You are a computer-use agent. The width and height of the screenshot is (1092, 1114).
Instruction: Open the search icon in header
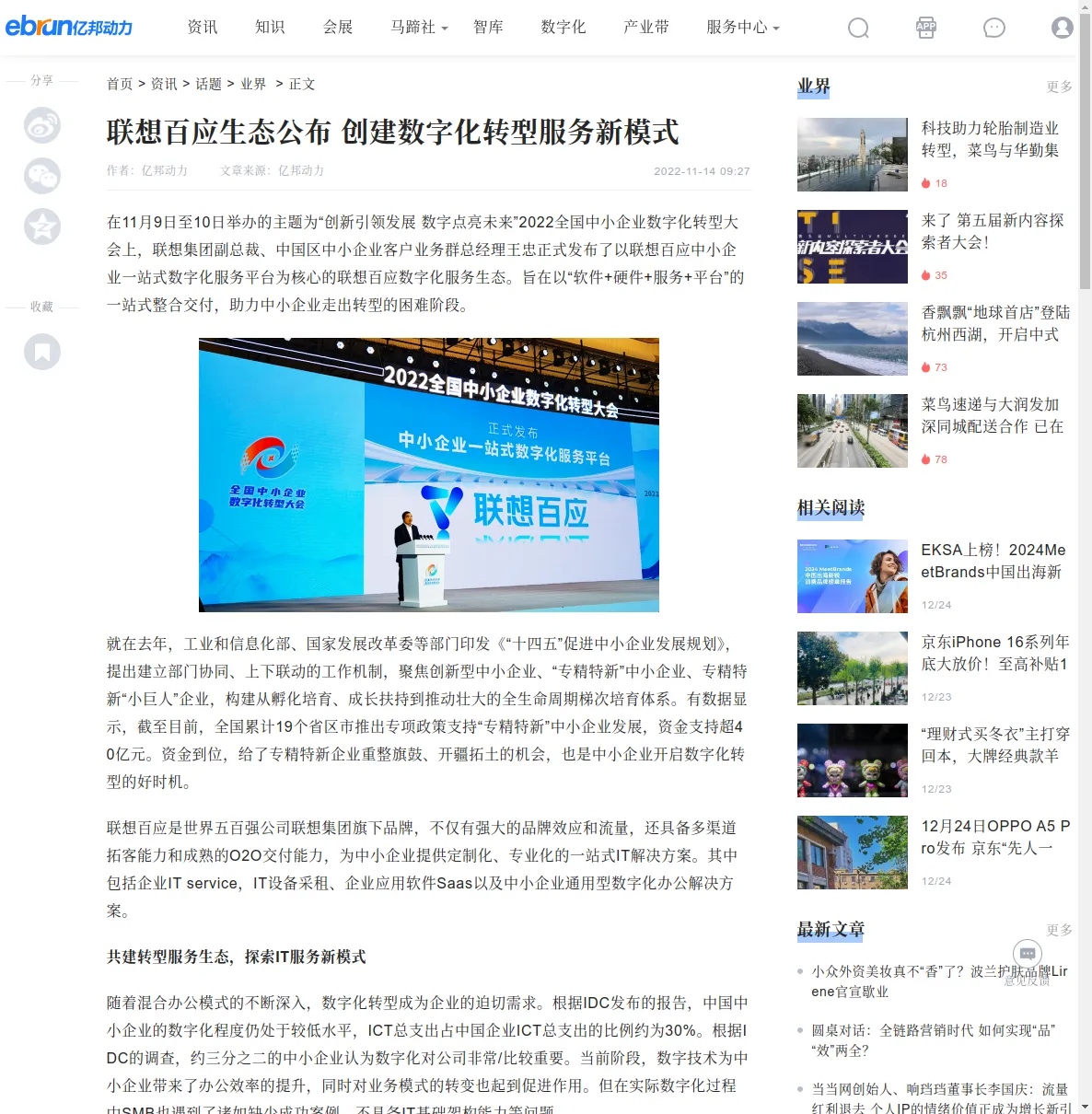click(x=858, y=28)
